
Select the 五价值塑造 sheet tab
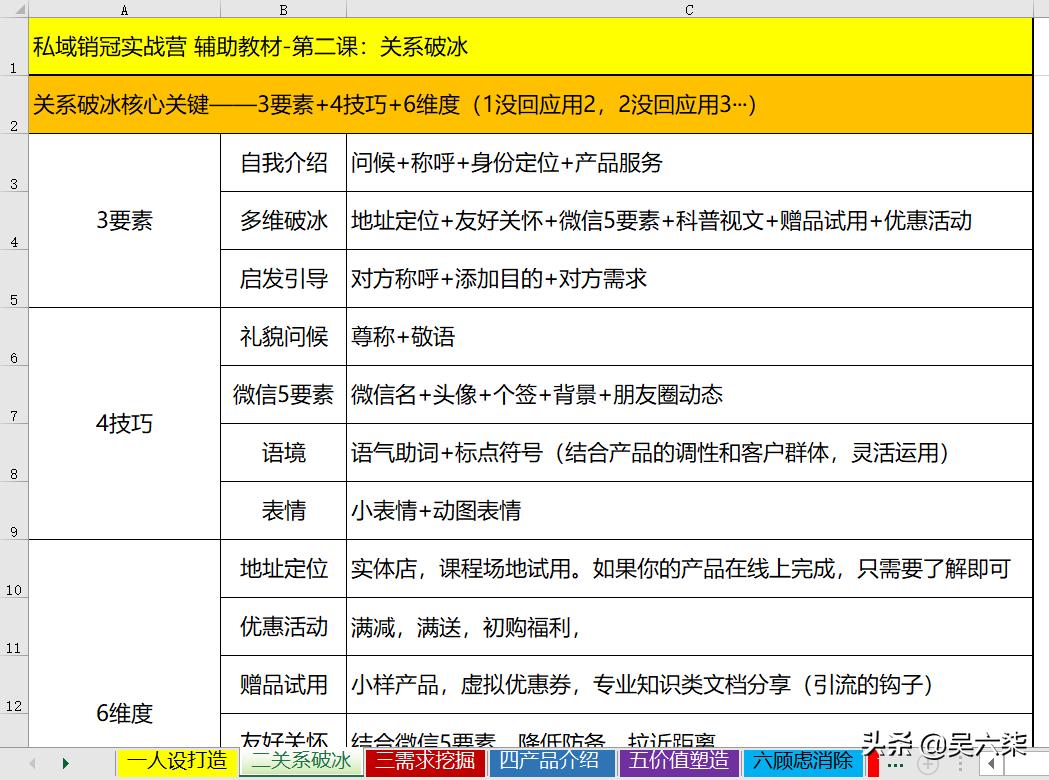678,762
